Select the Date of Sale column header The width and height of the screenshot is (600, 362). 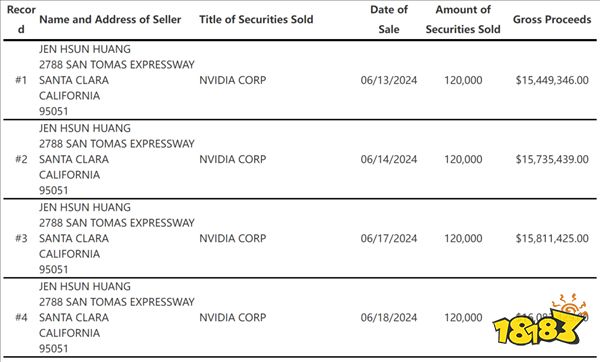(x=389, y=20)
